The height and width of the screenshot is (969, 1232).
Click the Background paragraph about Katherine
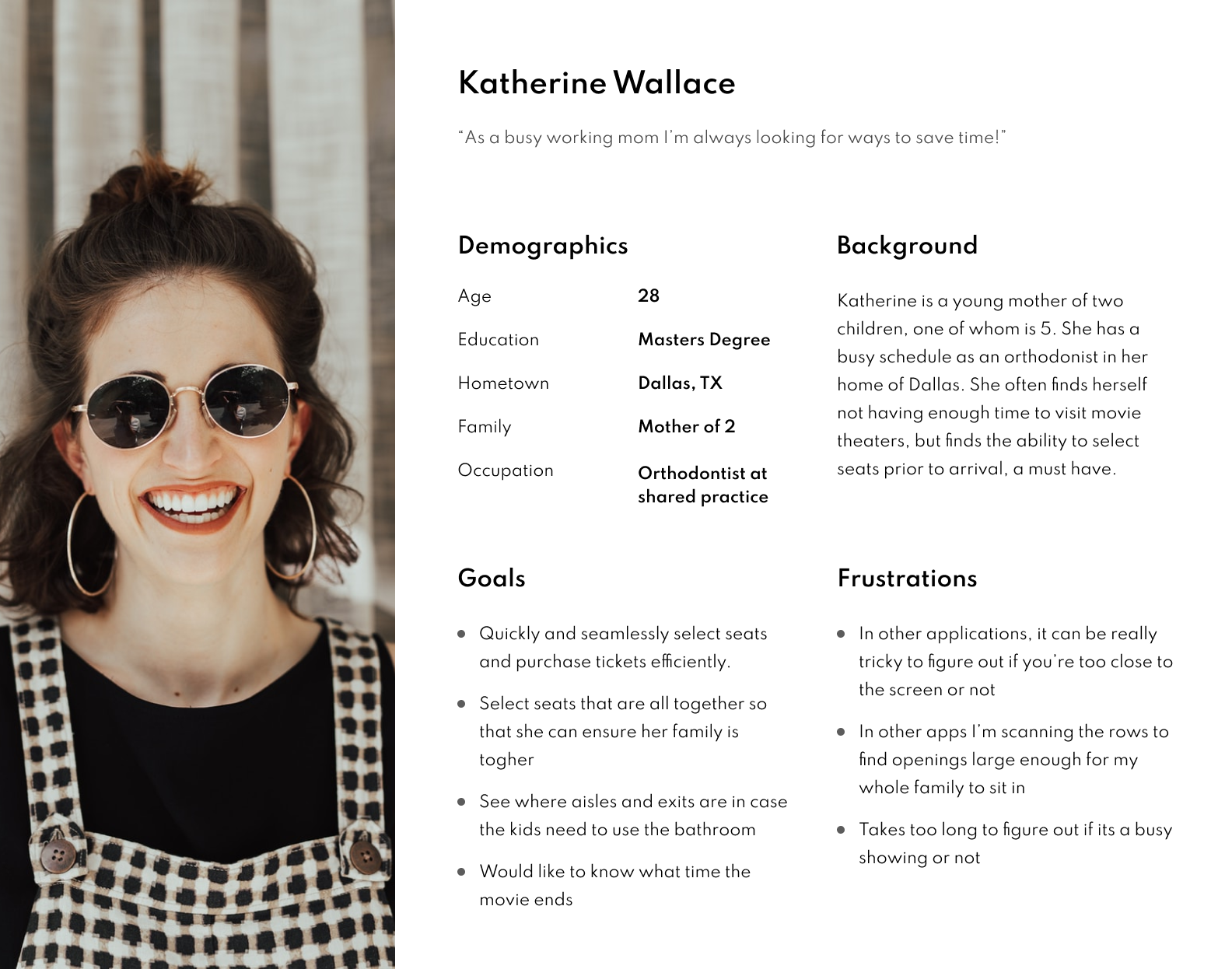click(x=992, y=385)
